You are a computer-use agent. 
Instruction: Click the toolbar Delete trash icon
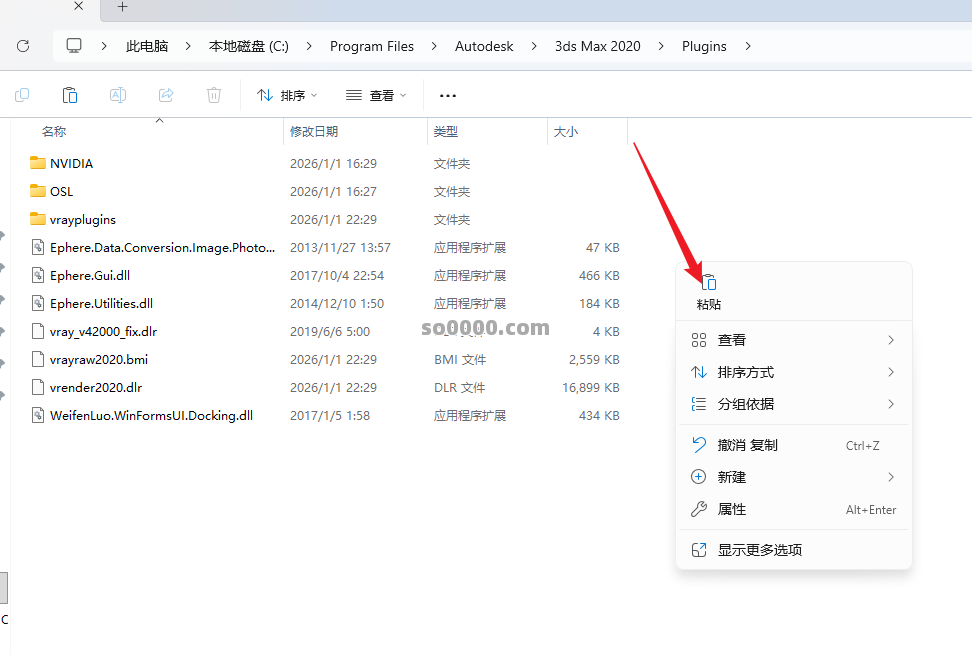click(x=214, y=95)
